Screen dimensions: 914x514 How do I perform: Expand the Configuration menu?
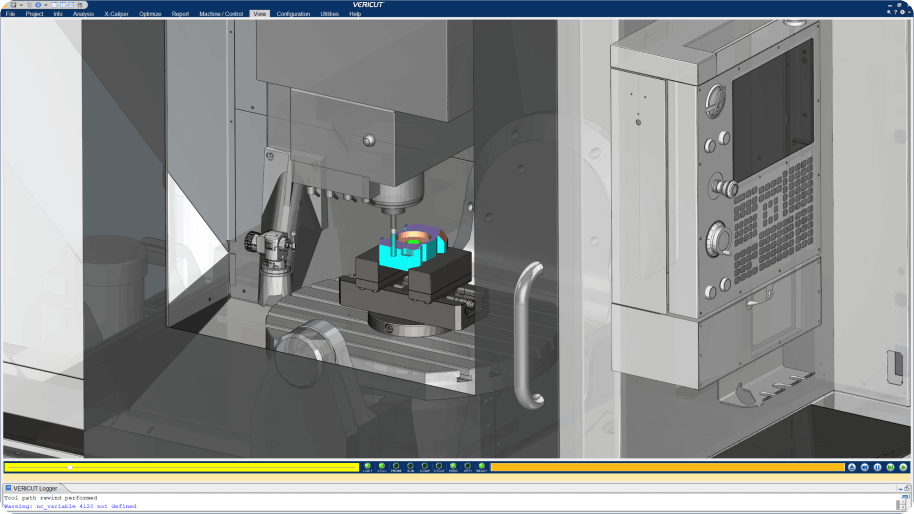[x=293, y=14]
